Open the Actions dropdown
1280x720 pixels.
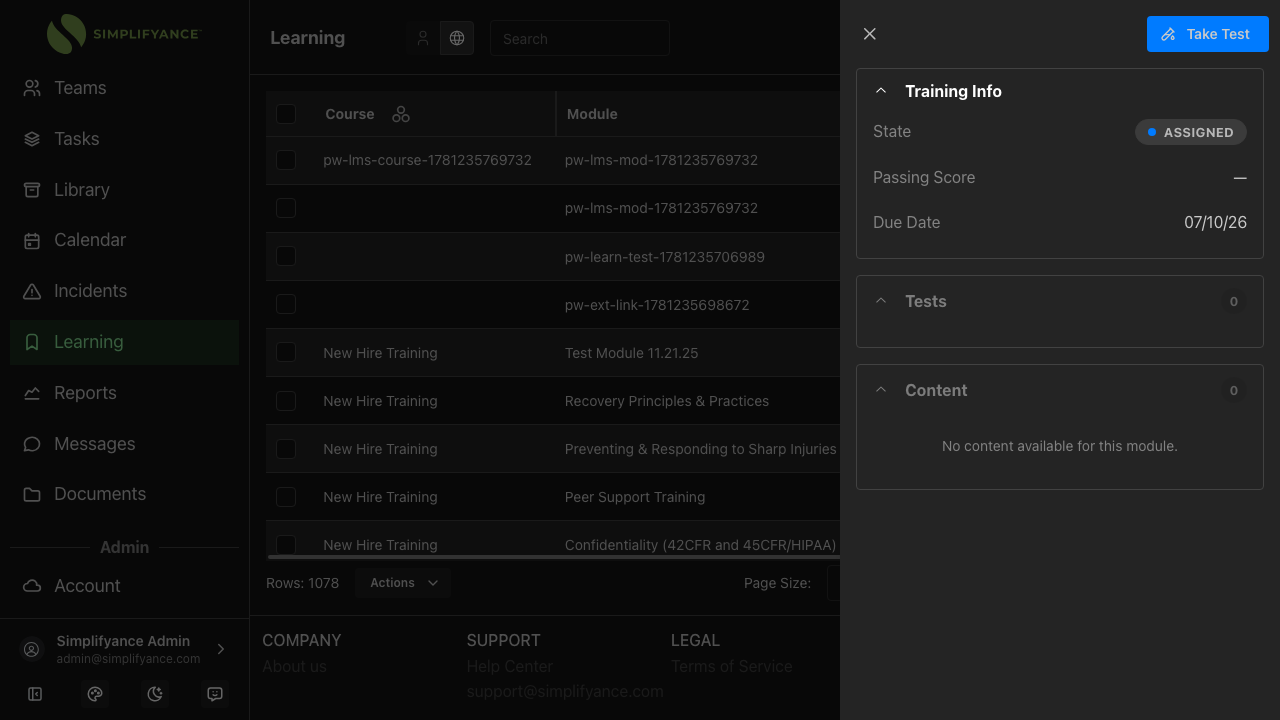(x=403, y=583)
